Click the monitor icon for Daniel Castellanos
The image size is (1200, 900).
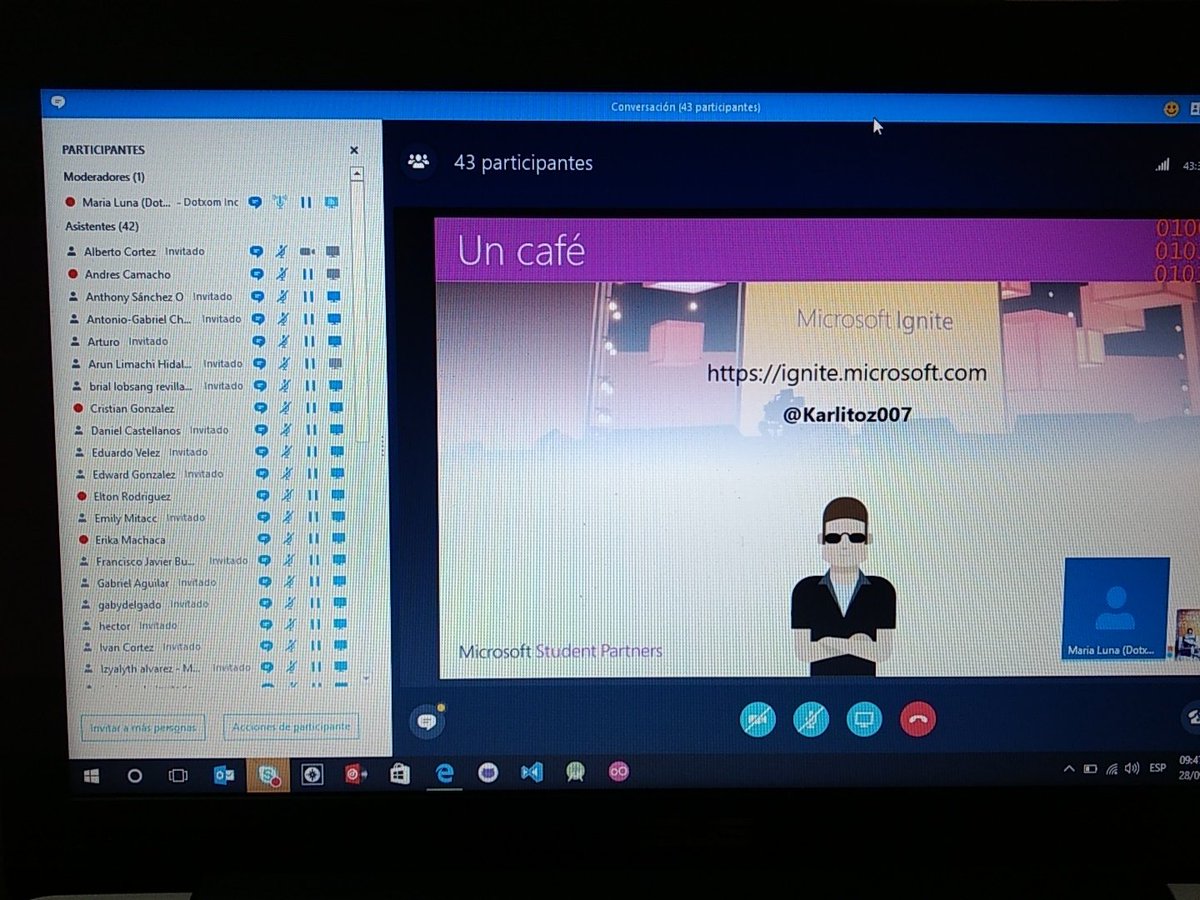[x=336, y=430]
